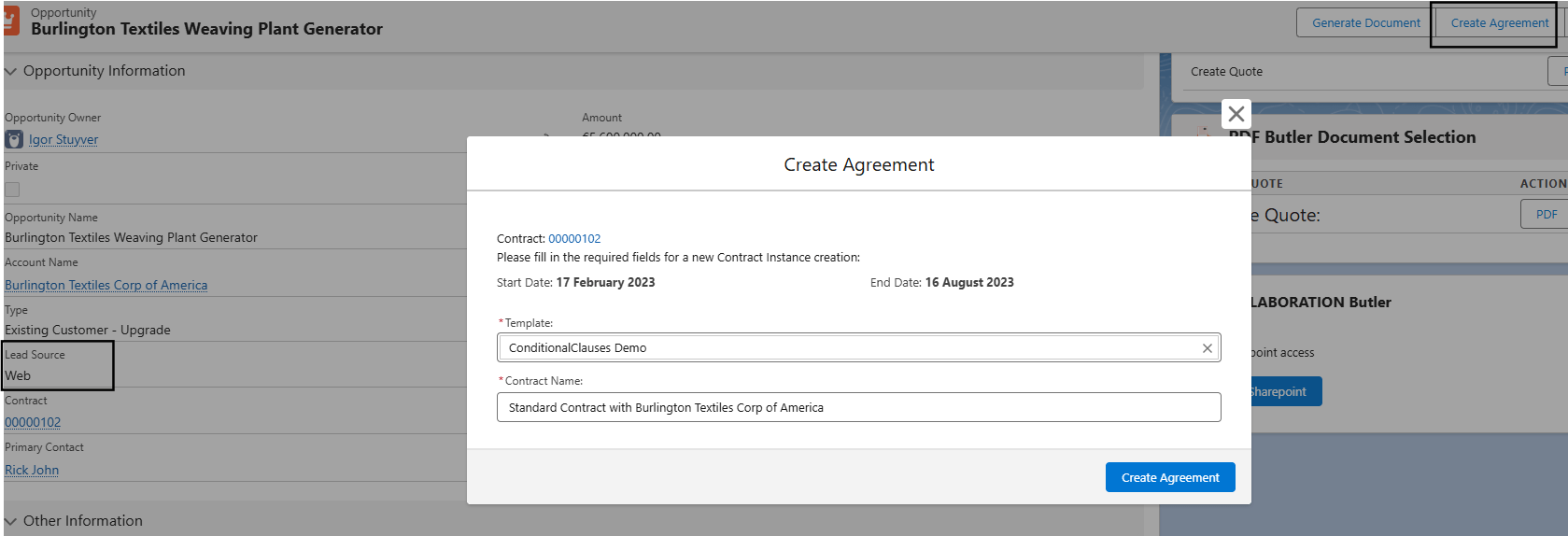Select the Create Quote item
This screenshot has height=536, width=1568.
[1226, 72]
